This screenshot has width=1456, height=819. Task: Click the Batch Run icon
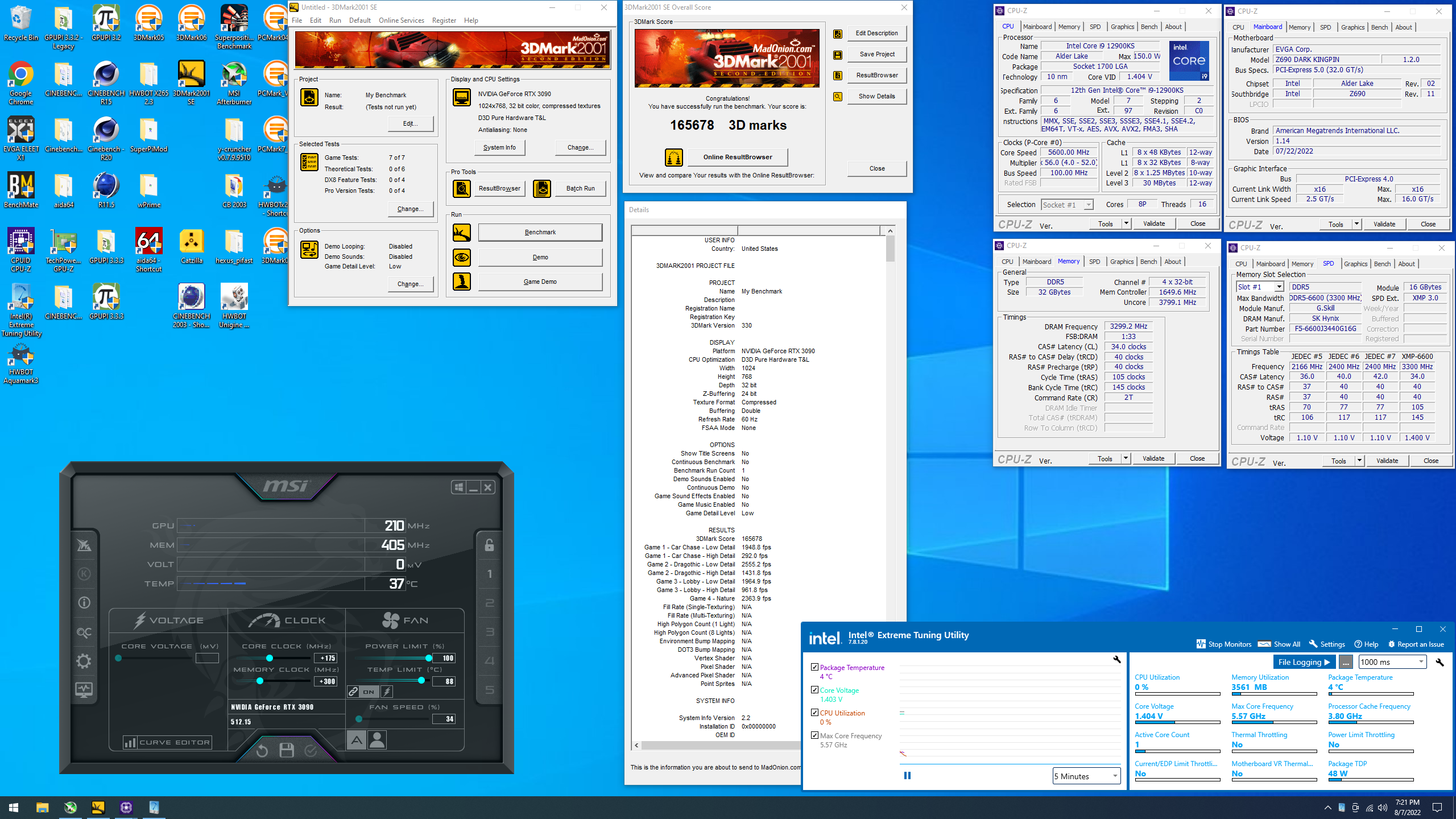coord(542,188)
